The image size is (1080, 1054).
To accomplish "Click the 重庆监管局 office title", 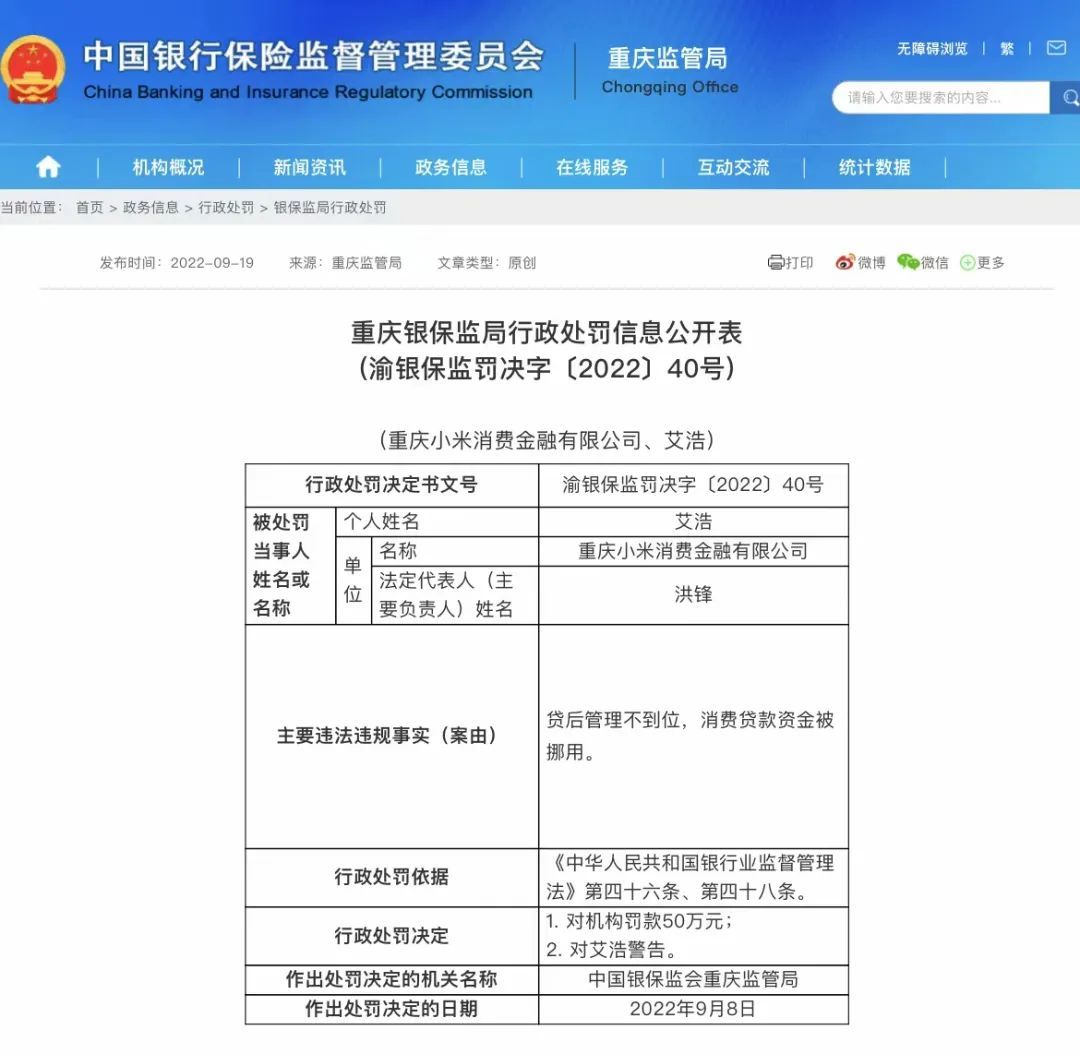I will pos(667,58).
